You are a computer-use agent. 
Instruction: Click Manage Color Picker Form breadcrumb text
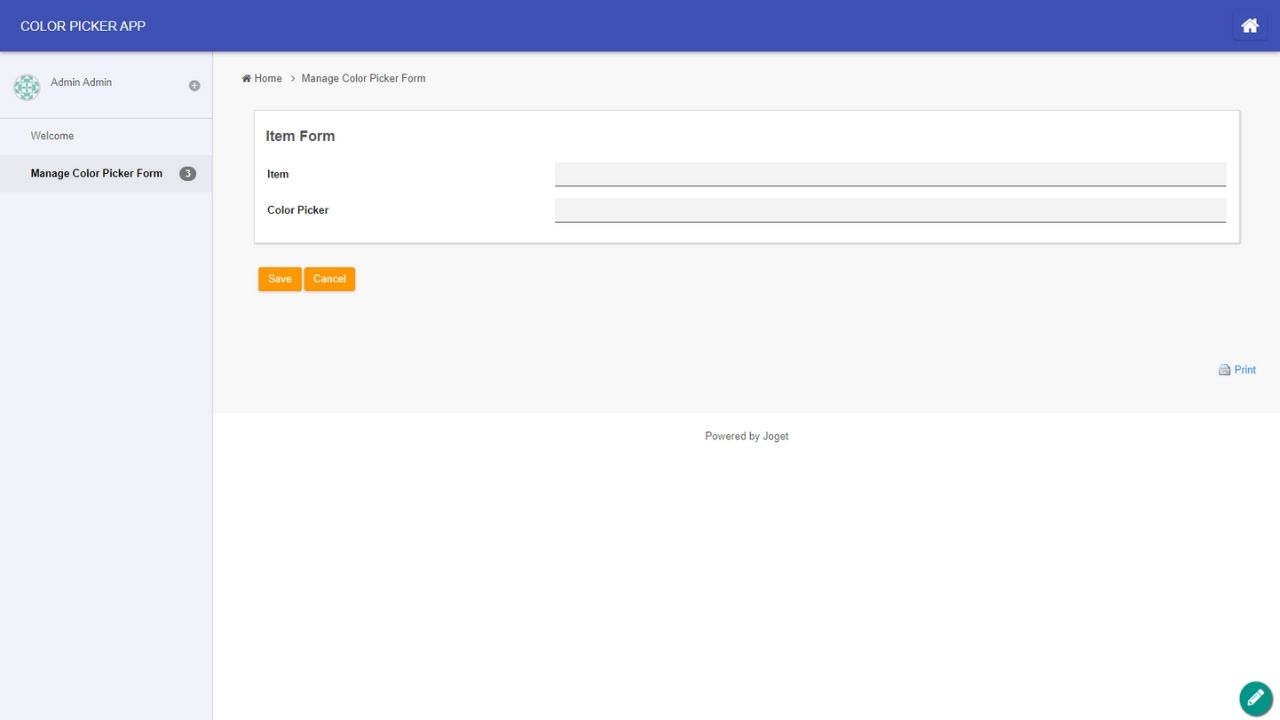point(363,79)
